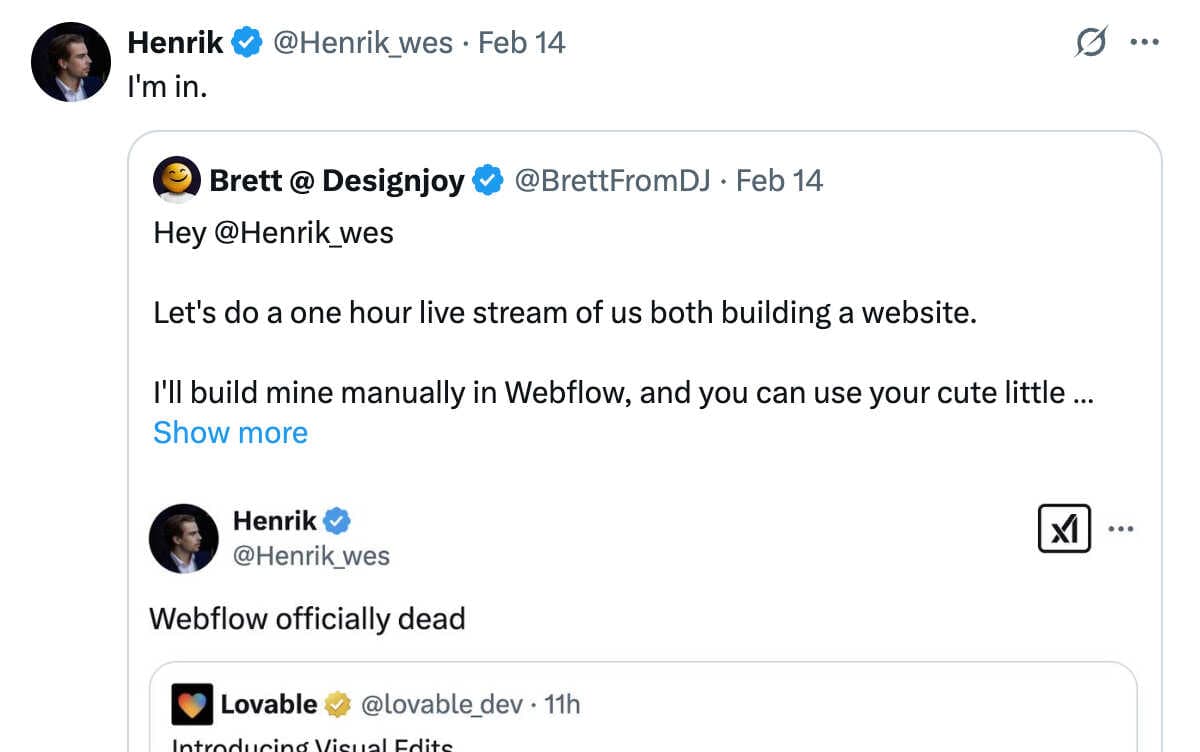This screenshot has width=1200, height=752.
Task: Click the xAI logo on the nested tweet
Action: click(1064, 529)
